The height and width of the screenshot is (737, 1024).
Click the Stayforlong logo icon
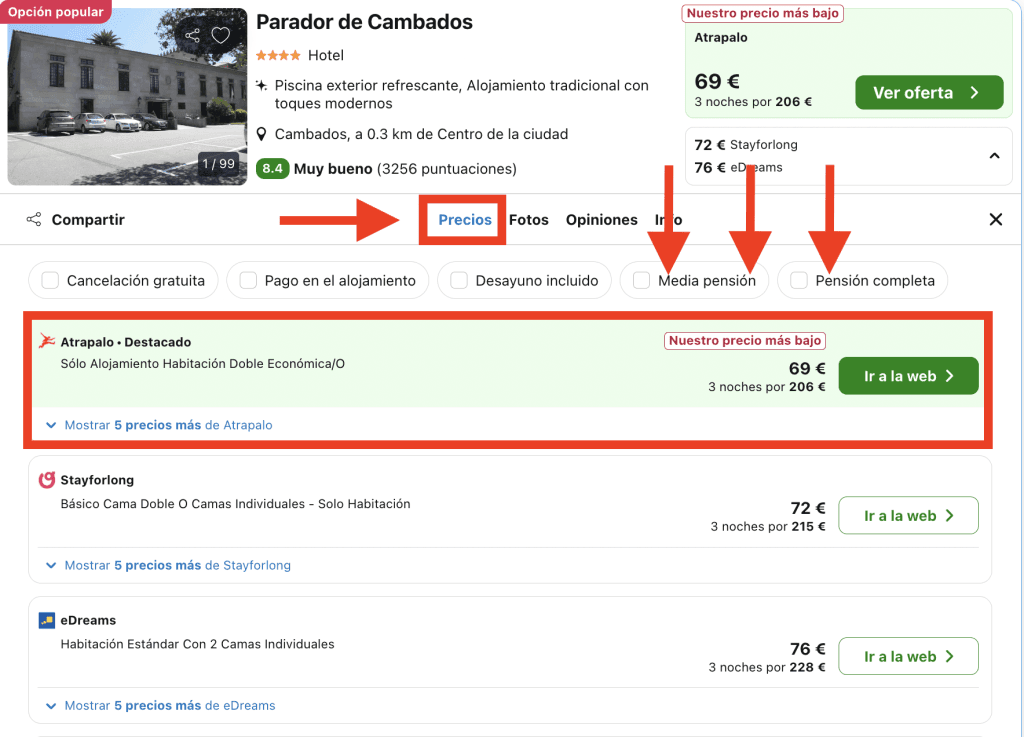point(46,480)
